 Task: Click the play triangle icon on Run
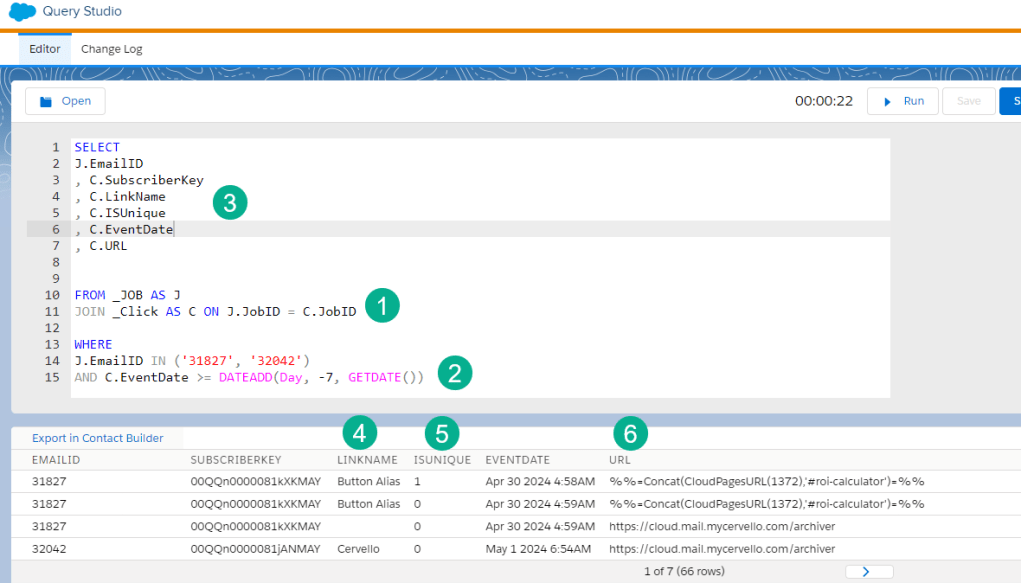click(889, 100)
